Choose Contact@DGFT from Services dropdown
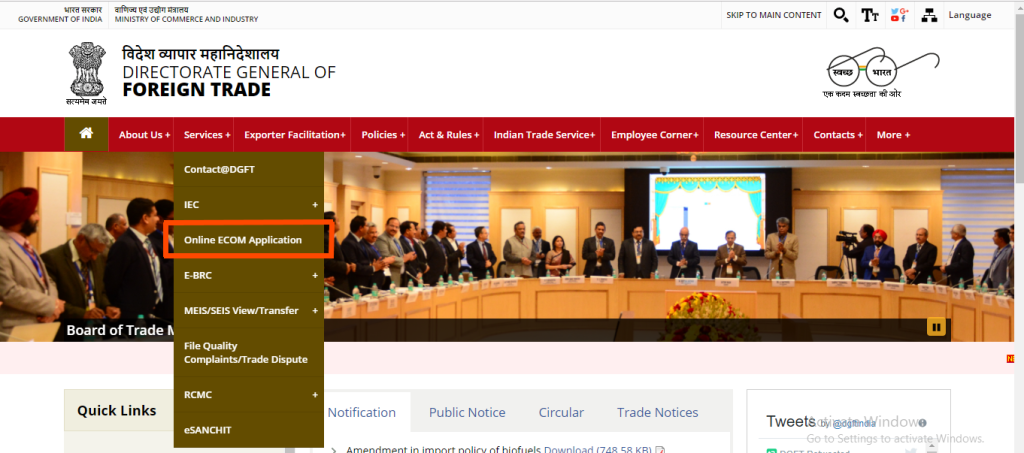 click(249, 169)
